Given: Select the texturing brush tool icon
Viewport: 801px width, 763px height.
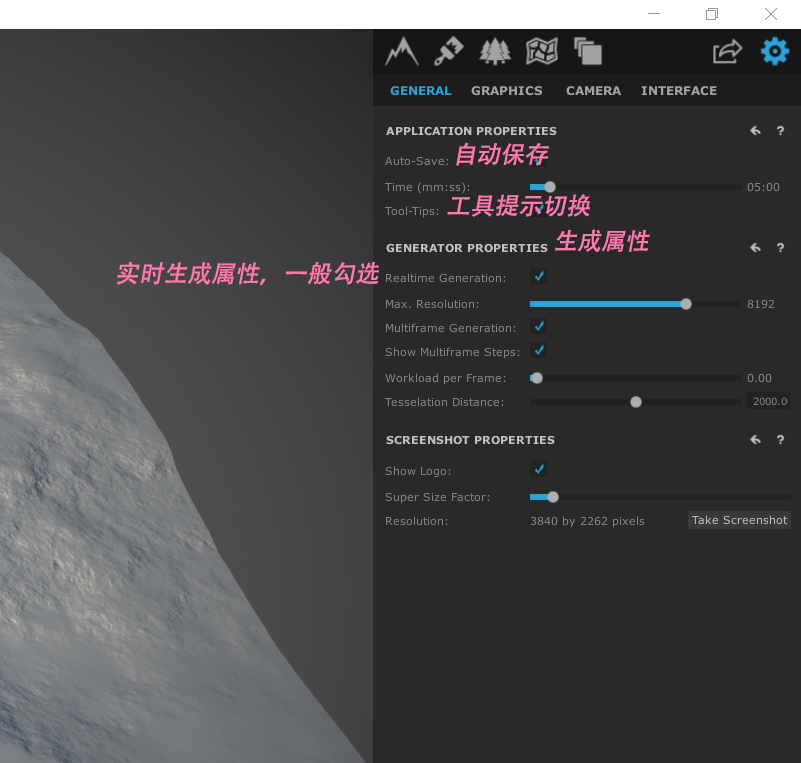Looking at the screenshot, I should click(x=447, y=51).
